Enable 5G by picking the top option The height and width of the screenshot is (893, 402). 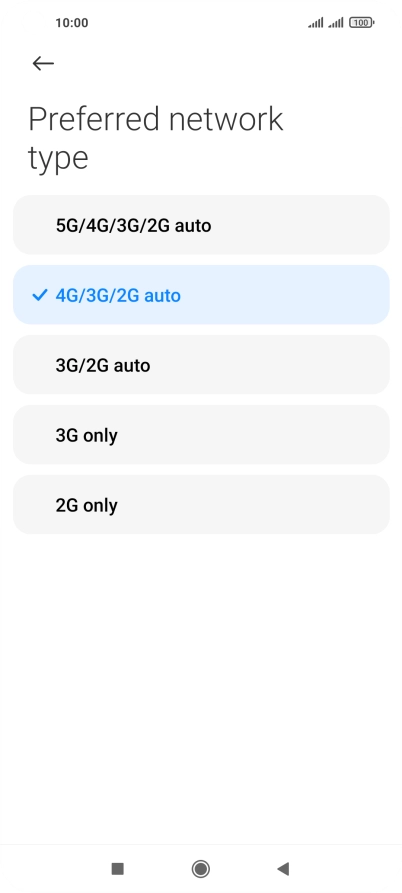pyautogui.click(x=201, y=225)
